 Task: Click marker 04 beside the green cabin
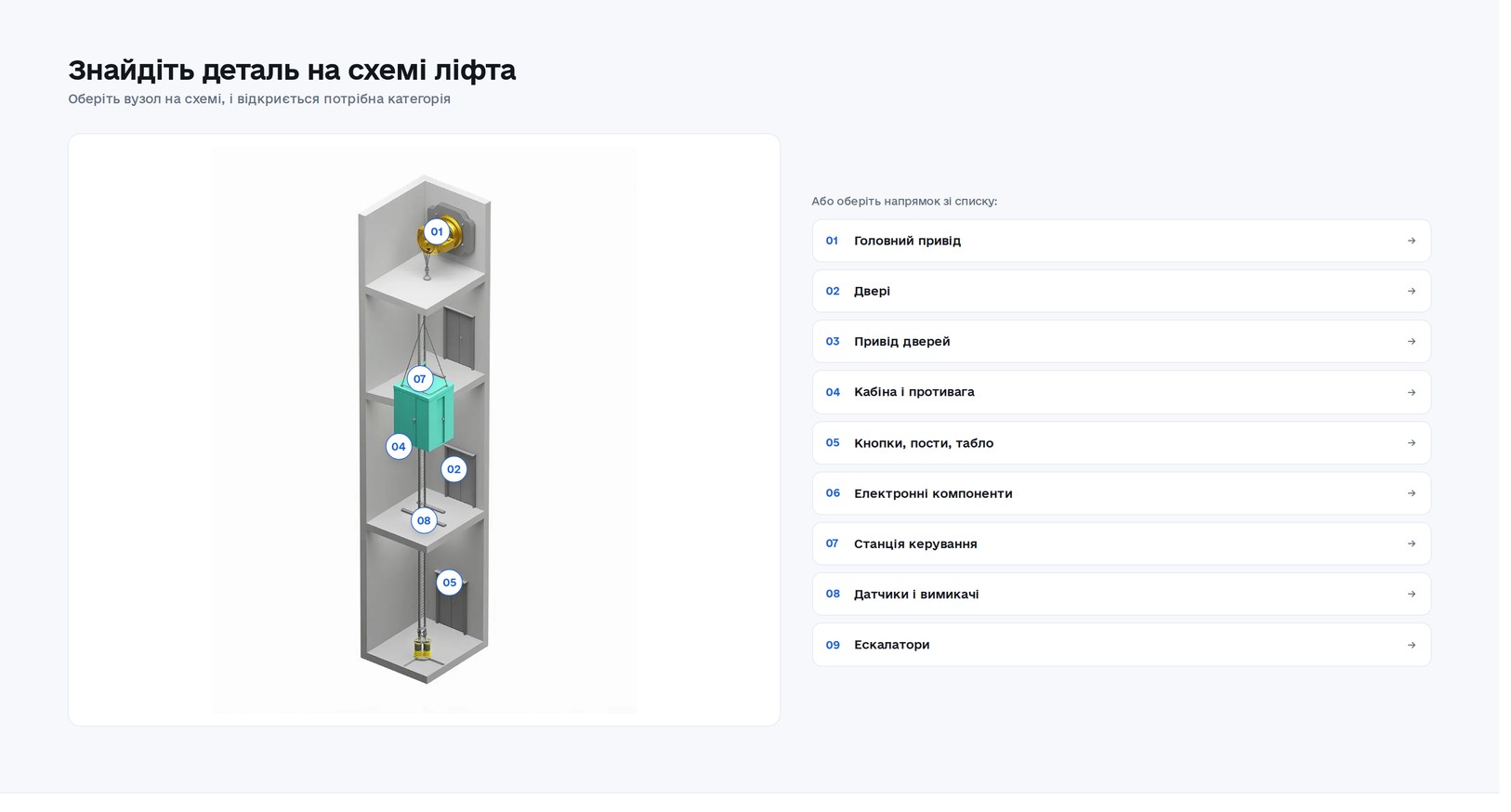click(399, 447)
